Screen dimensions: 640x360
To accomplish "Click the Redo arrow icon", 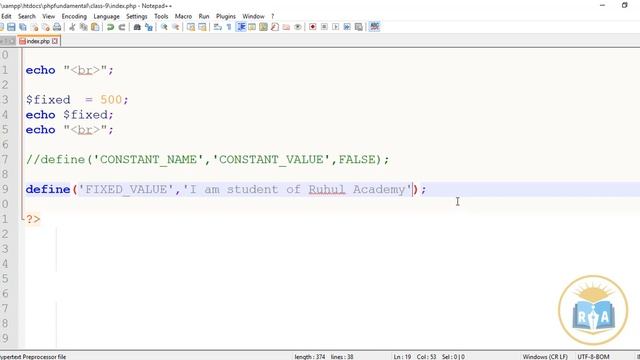I will pyautogui.click(x=122, y=27).
